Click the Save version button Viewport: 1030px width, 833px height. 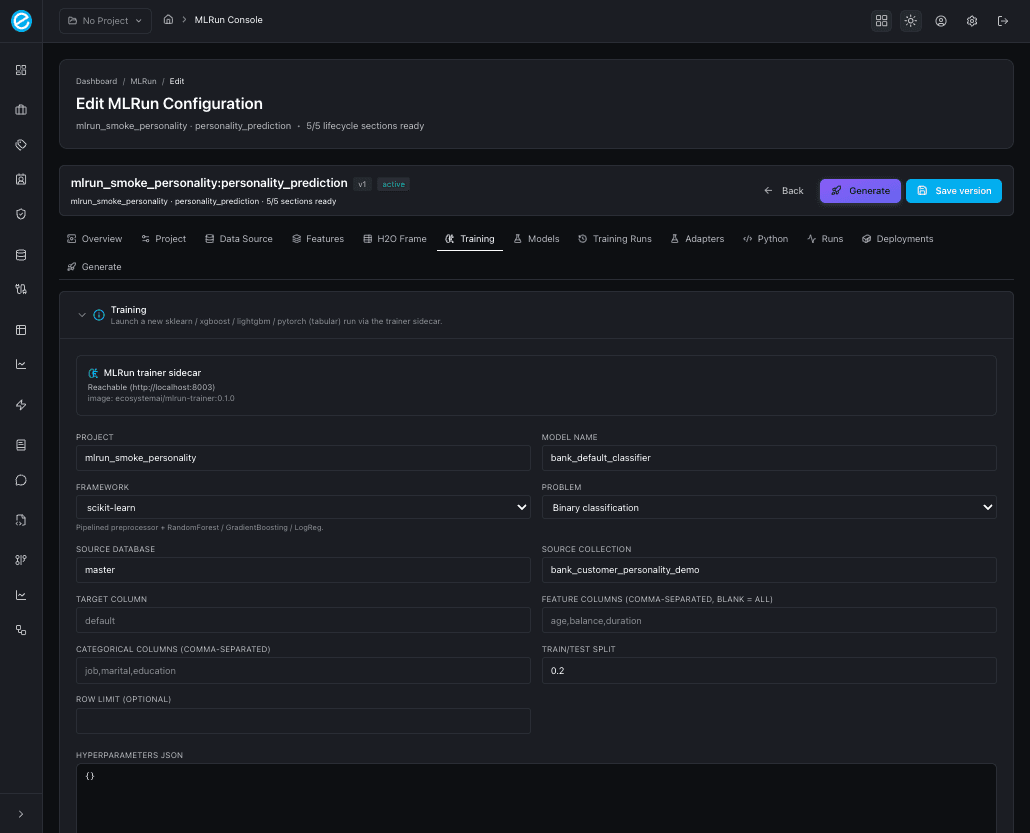tap(953, 190)
